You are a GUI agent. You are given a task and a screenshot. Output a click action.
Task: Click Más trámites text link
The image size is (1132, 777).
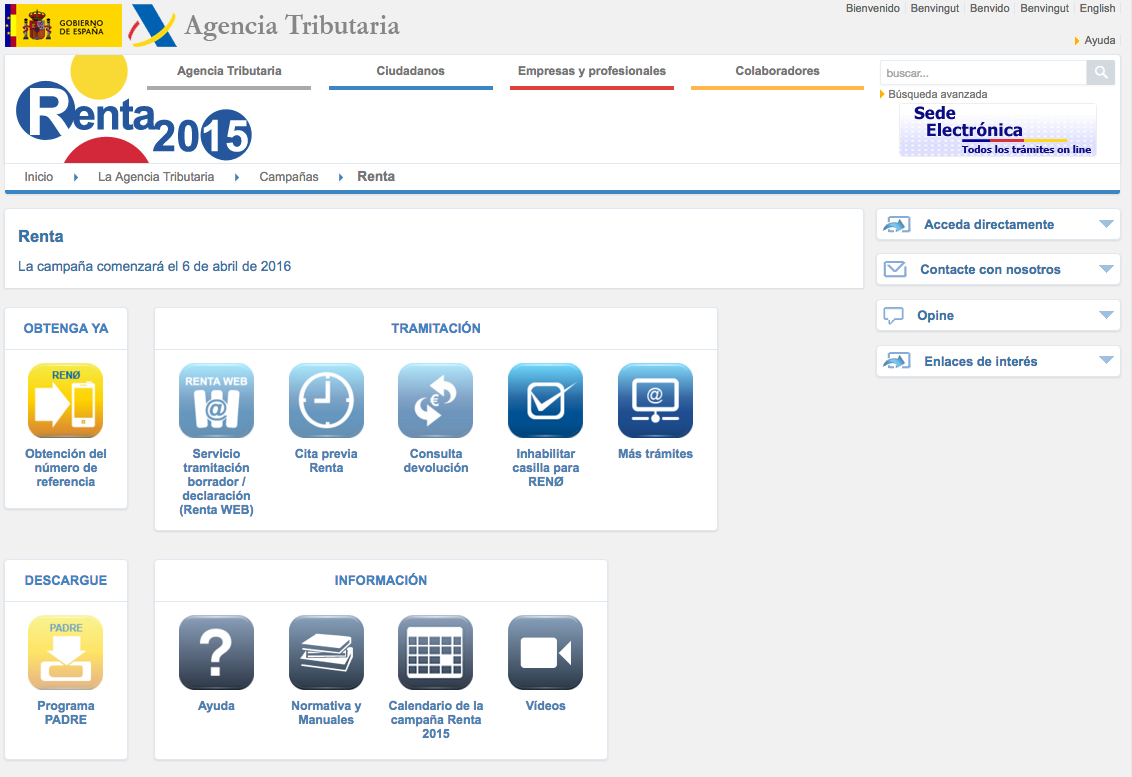click(656, 454)
